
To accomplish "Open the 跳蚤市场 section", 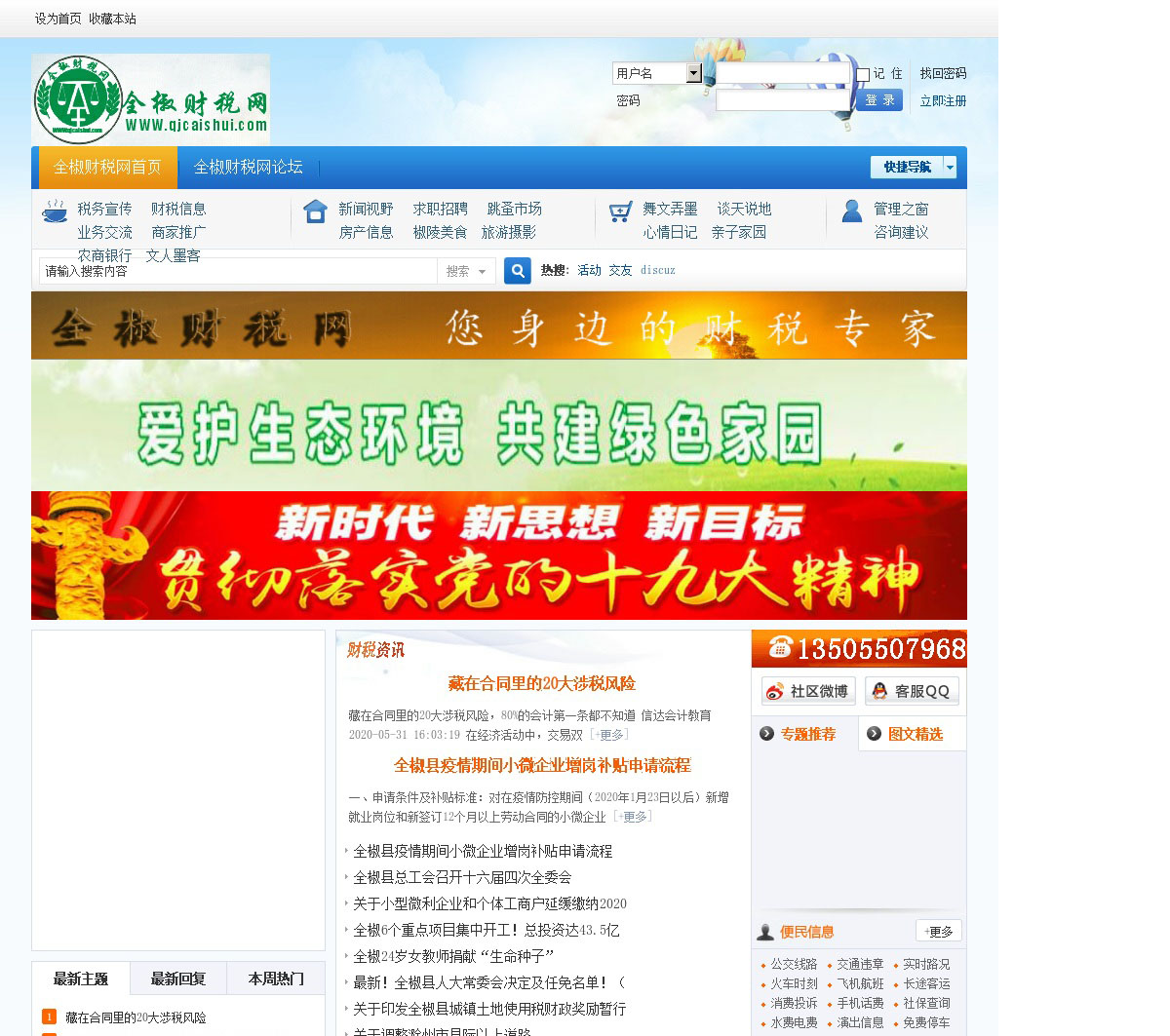I will click(514, 209).
